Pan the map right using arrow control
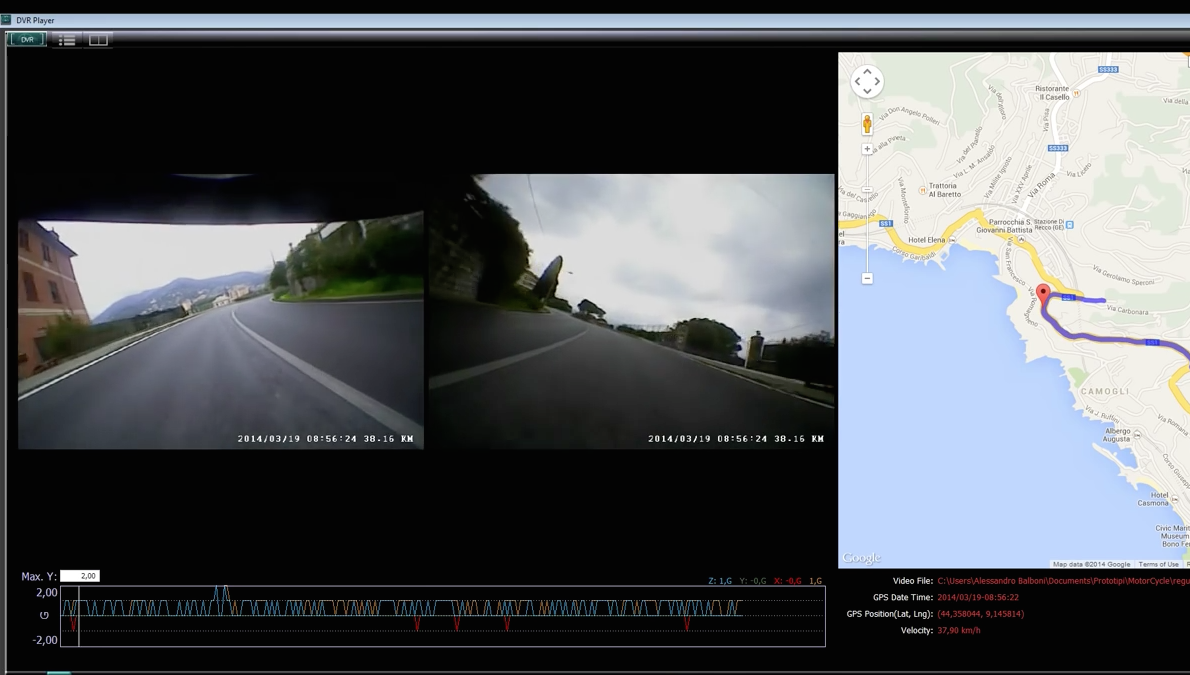The width and height of the screenshot is (1190, 675). pos(877,82)
